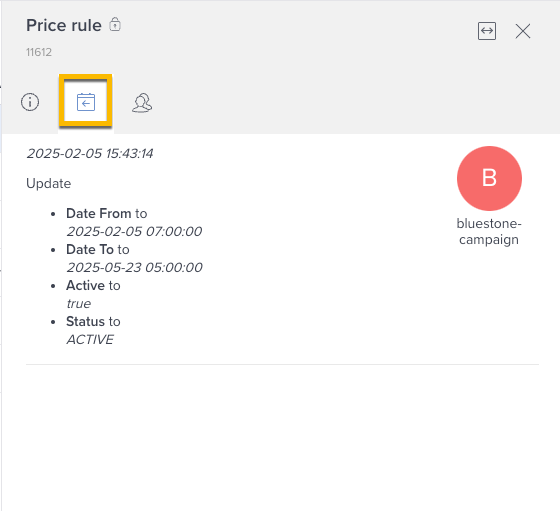Select the Active field label
Image resolution: width=560 pixels, height=511 pixels.
pos(86,286)
